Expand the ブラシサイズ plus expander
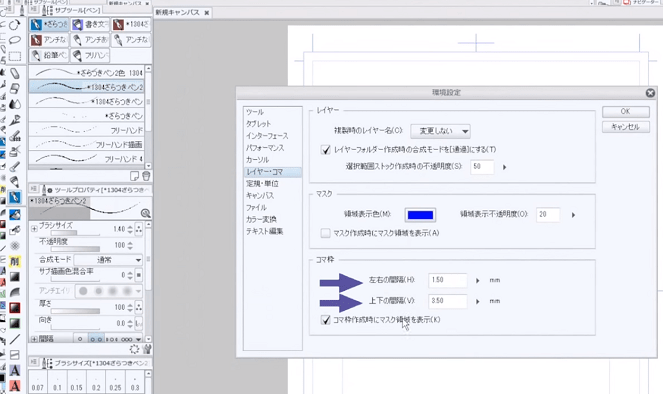The image size is (663, 394). point(34,229)
